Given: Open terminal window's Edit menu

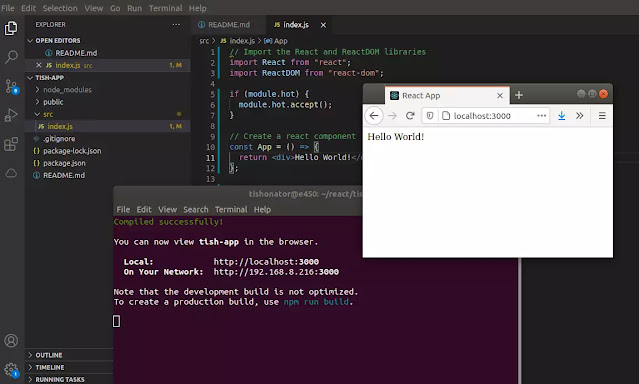Looking at the screenshot, I should [x=144, y=210].
